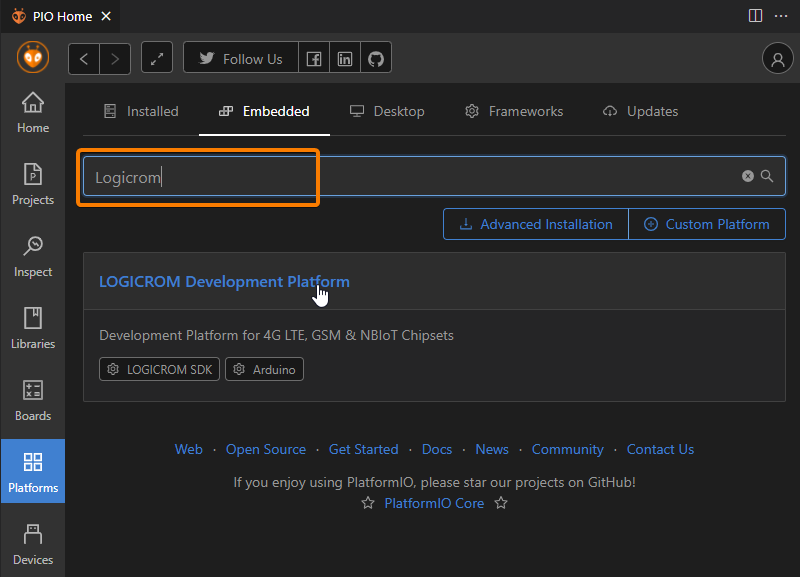Switch to the Frameworks tab
The image size is (800, 577).
click(514, 111)
